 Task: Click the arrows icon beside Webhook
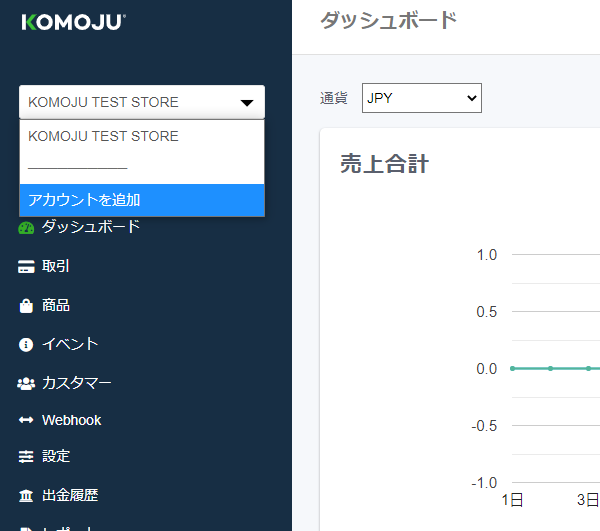26,420
